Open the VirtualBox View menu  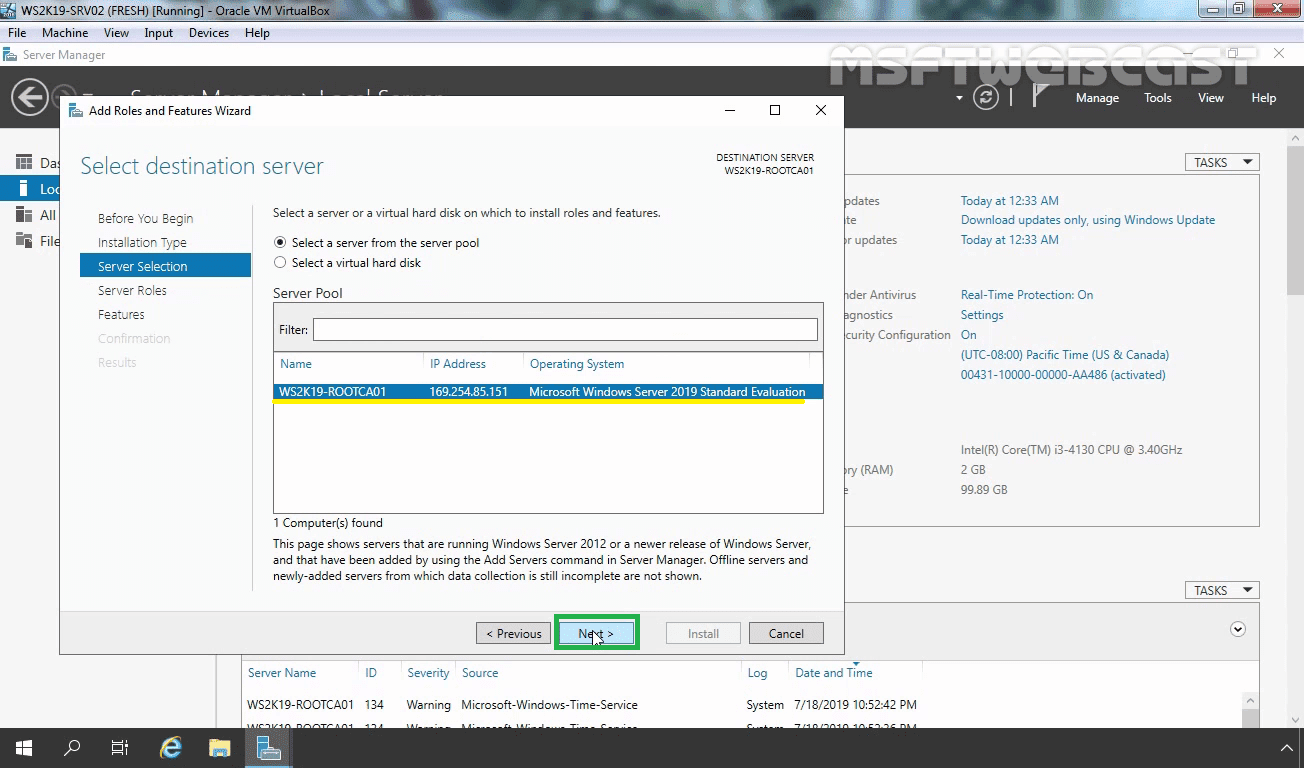[x=116, y=33]
